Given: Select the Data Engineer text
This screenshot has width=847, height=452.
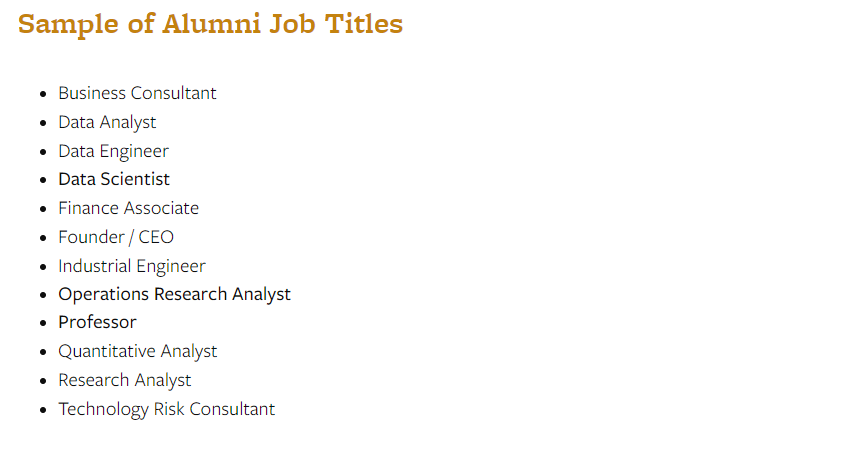Looking at the screenshot, I should 113,151.
